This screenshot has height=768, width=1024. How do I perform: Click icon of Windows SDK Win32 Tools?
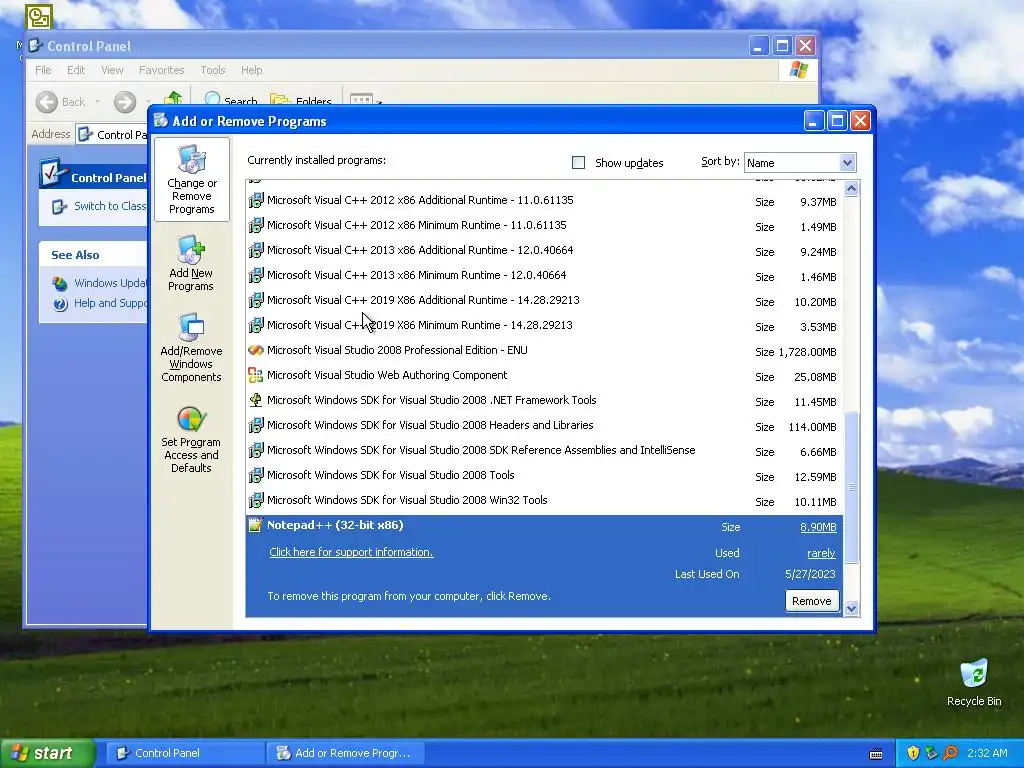[255, 500]
